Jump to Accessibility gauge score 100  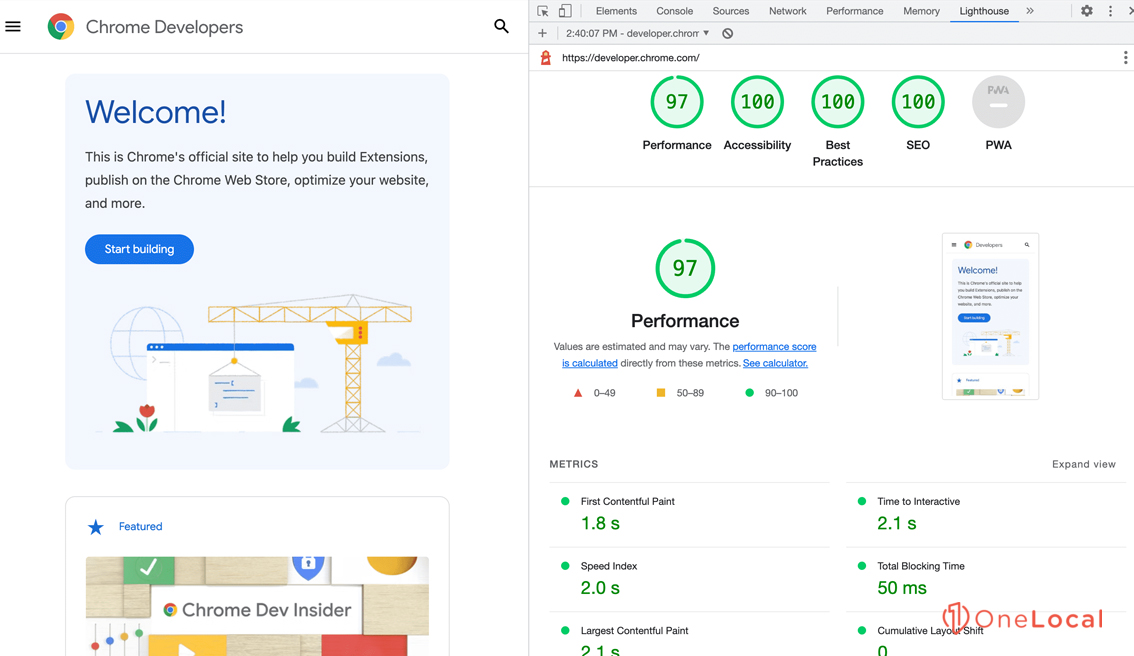[x=757, y=102]
